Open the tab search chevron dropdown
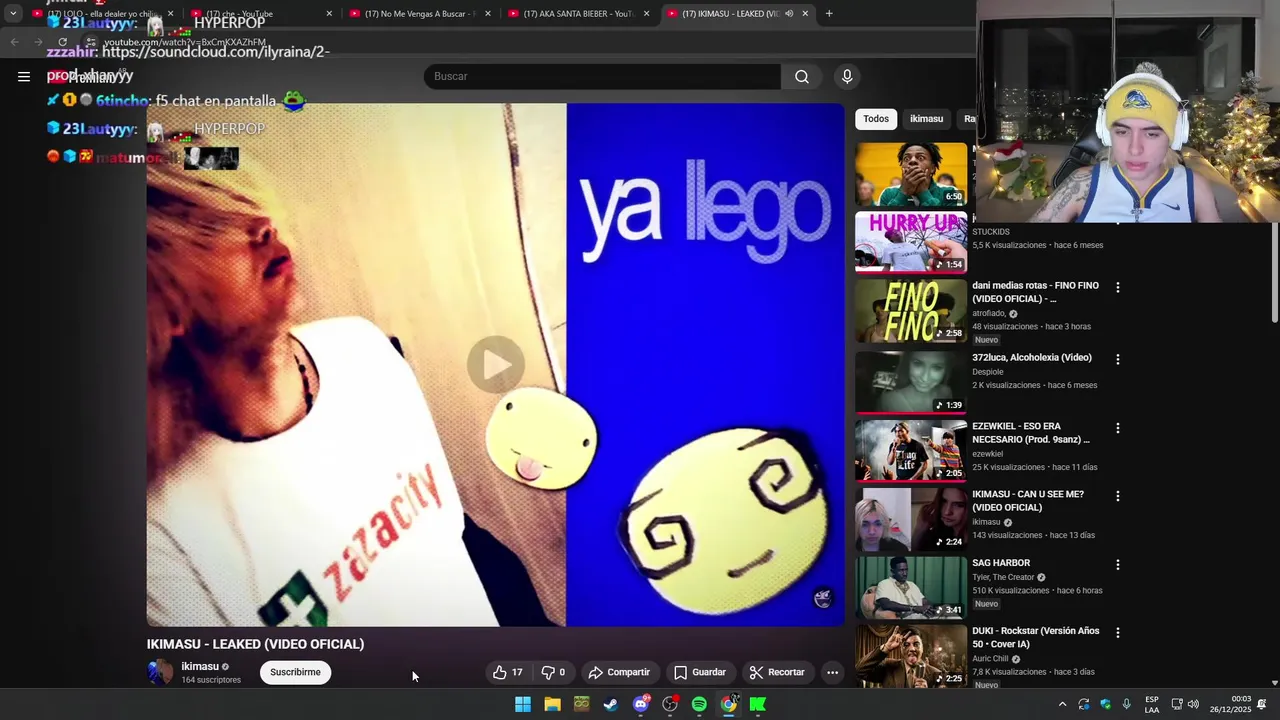This screenshot has width=1280, height=720. (x=13, y=13)
